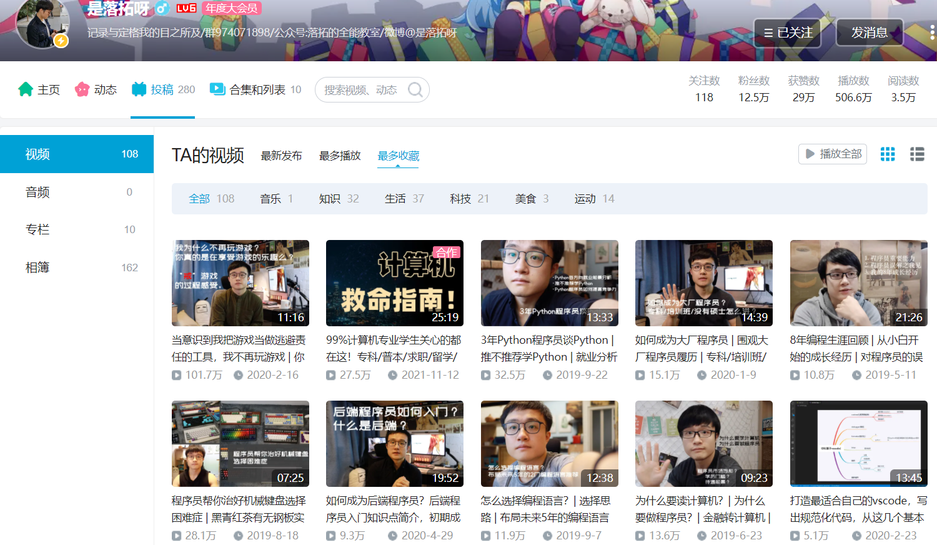The height and width of the screenshot is (545, 937).
Task: Switch to list view layout icon
Action: (917, 154)
